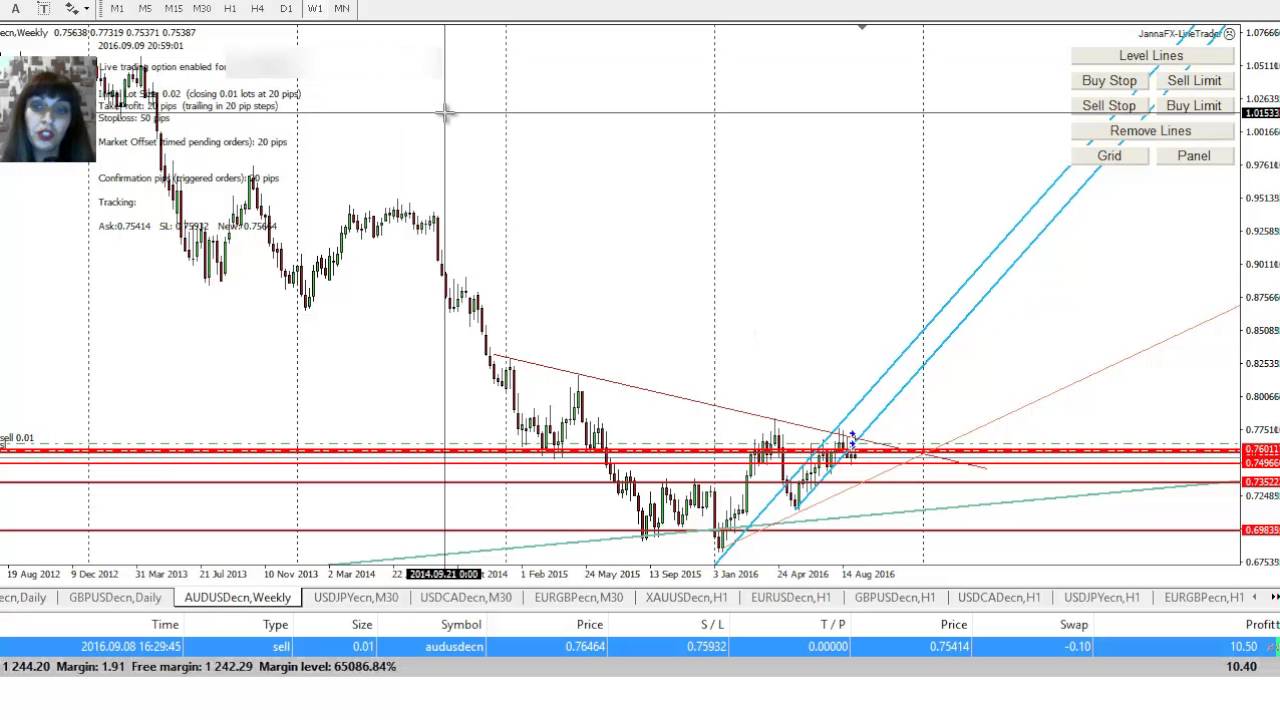The width and height of the screenshot is (1280, 720).
Task: Place a Sell Limit line
Action: tap(1194, 81)
